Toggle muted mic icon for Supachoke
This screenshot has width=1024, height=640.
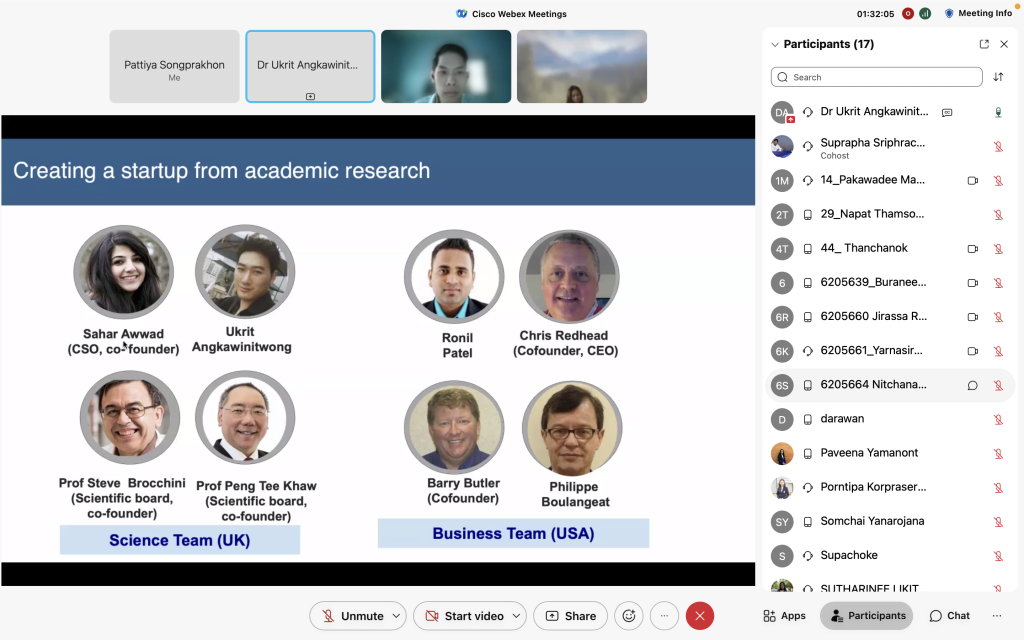(x=998, y=556)
